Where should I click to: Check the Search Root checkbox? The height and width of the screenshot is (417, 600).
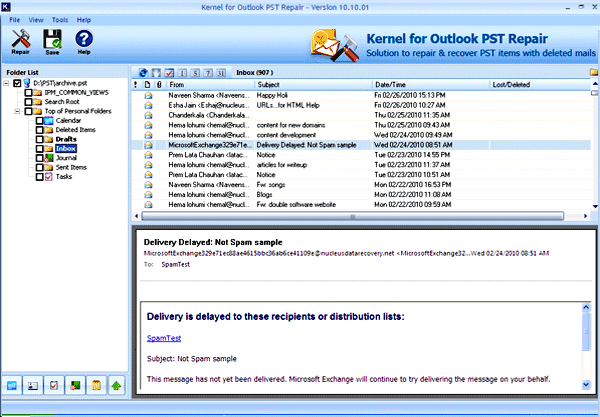coord(28,102)
